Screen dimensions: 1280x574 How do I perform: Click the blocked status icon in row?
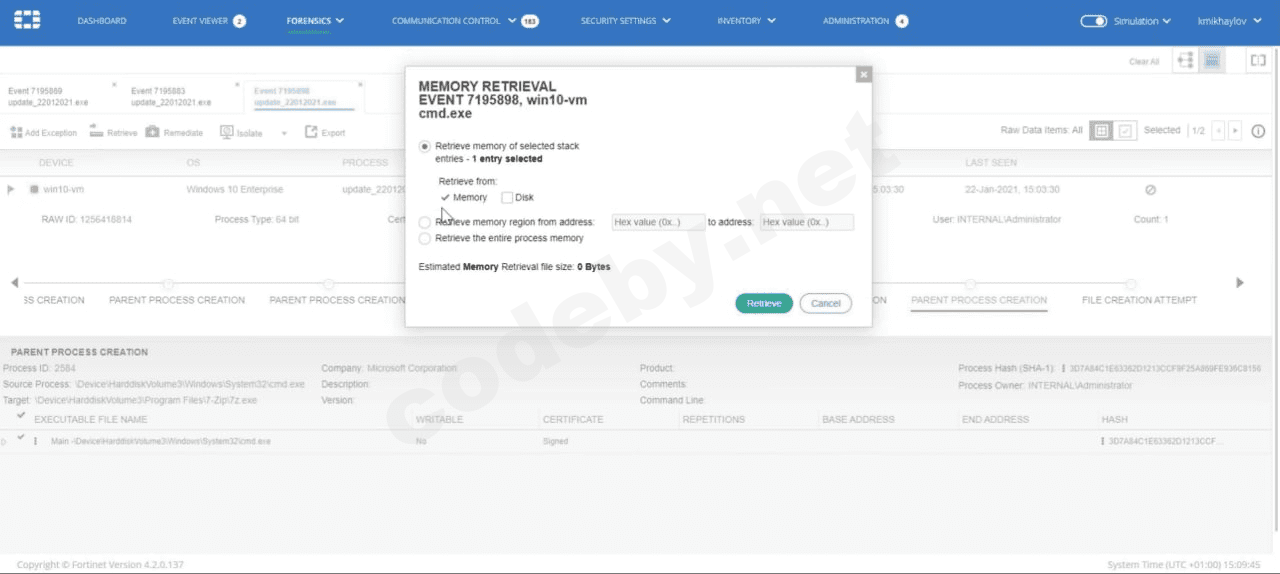click(1150, 189)
